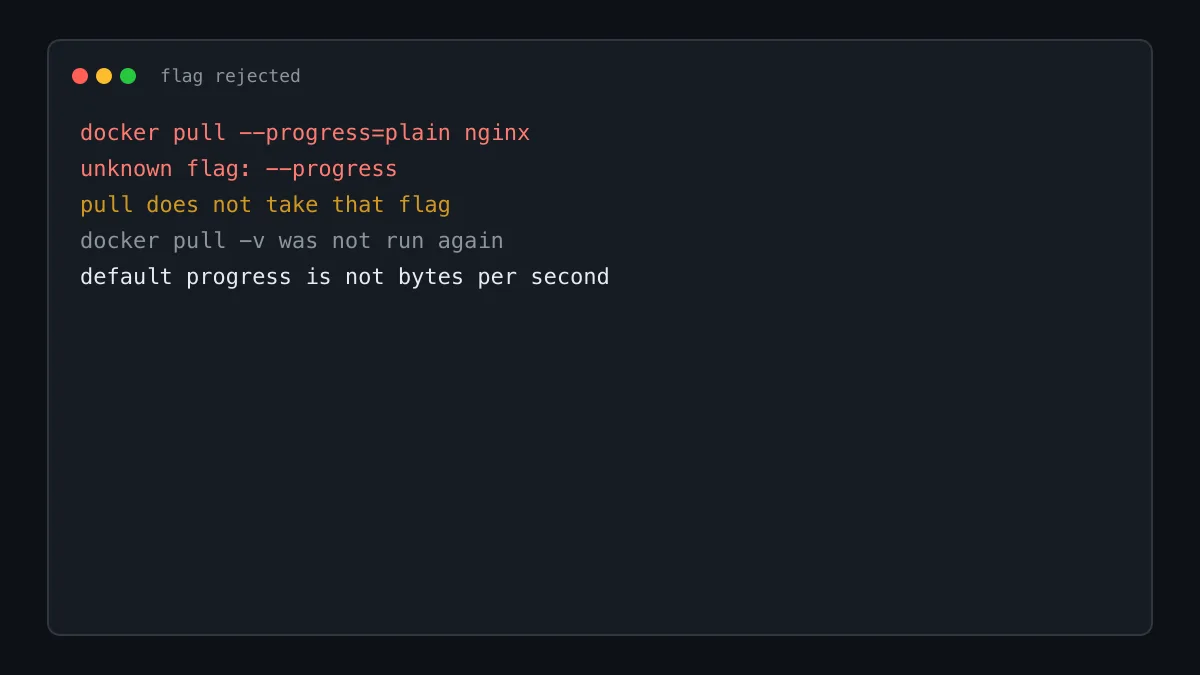The image size is (1200, 675).
Task: Click the word "that" in the yellow line
Action: pyautogui.click(x=358, y=205)
